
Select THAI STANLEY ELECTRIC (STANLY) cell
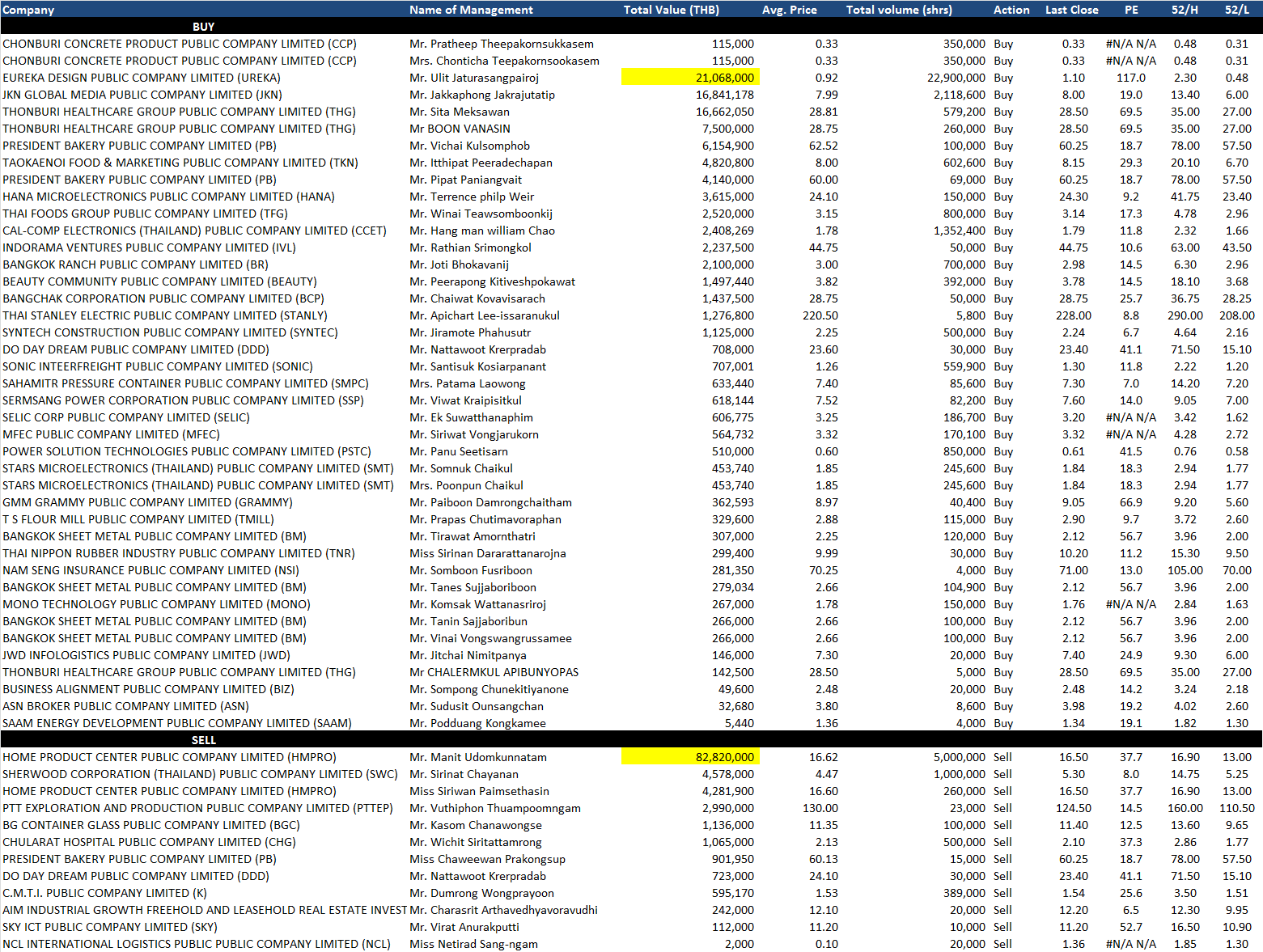[165, 315]
